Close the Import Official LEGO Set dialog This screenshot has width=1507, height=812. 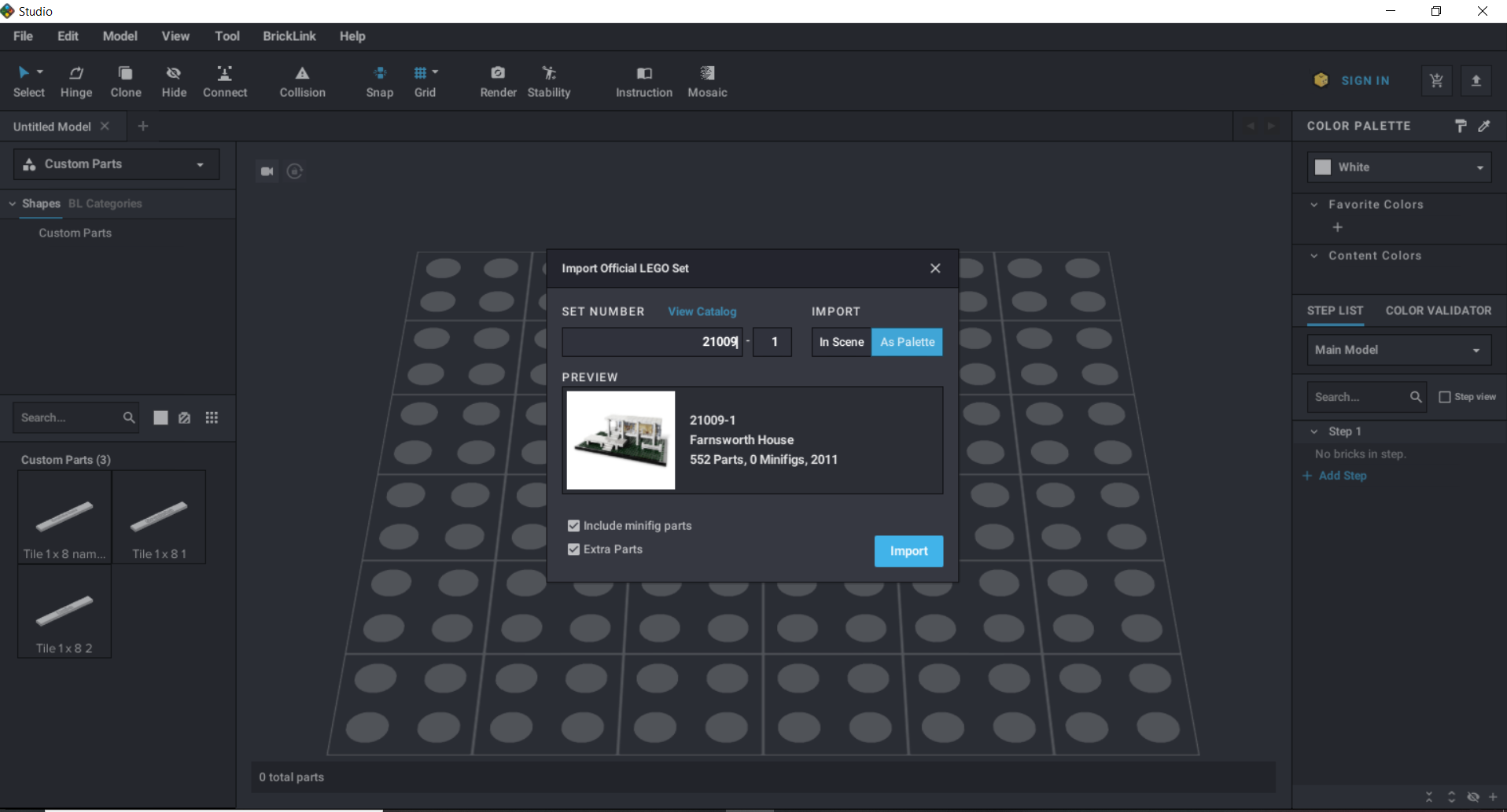click(935, 268)
